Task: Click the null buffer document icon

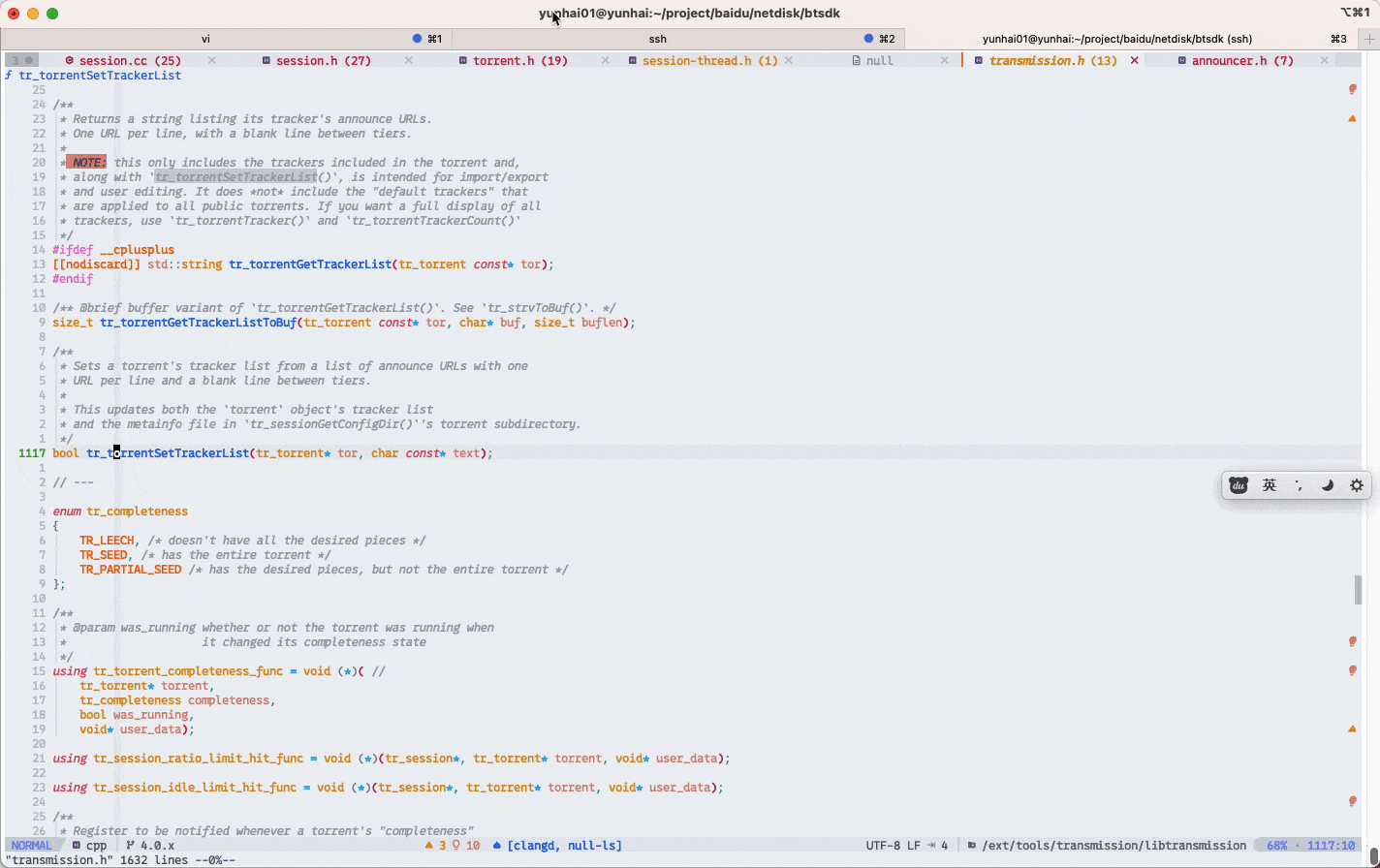Action: click(x=856, y=60)
